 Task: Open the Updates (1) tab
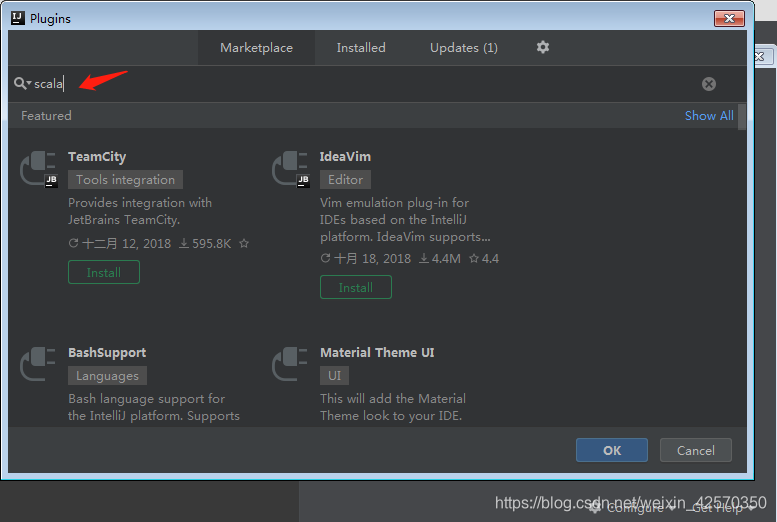[464, 48]
